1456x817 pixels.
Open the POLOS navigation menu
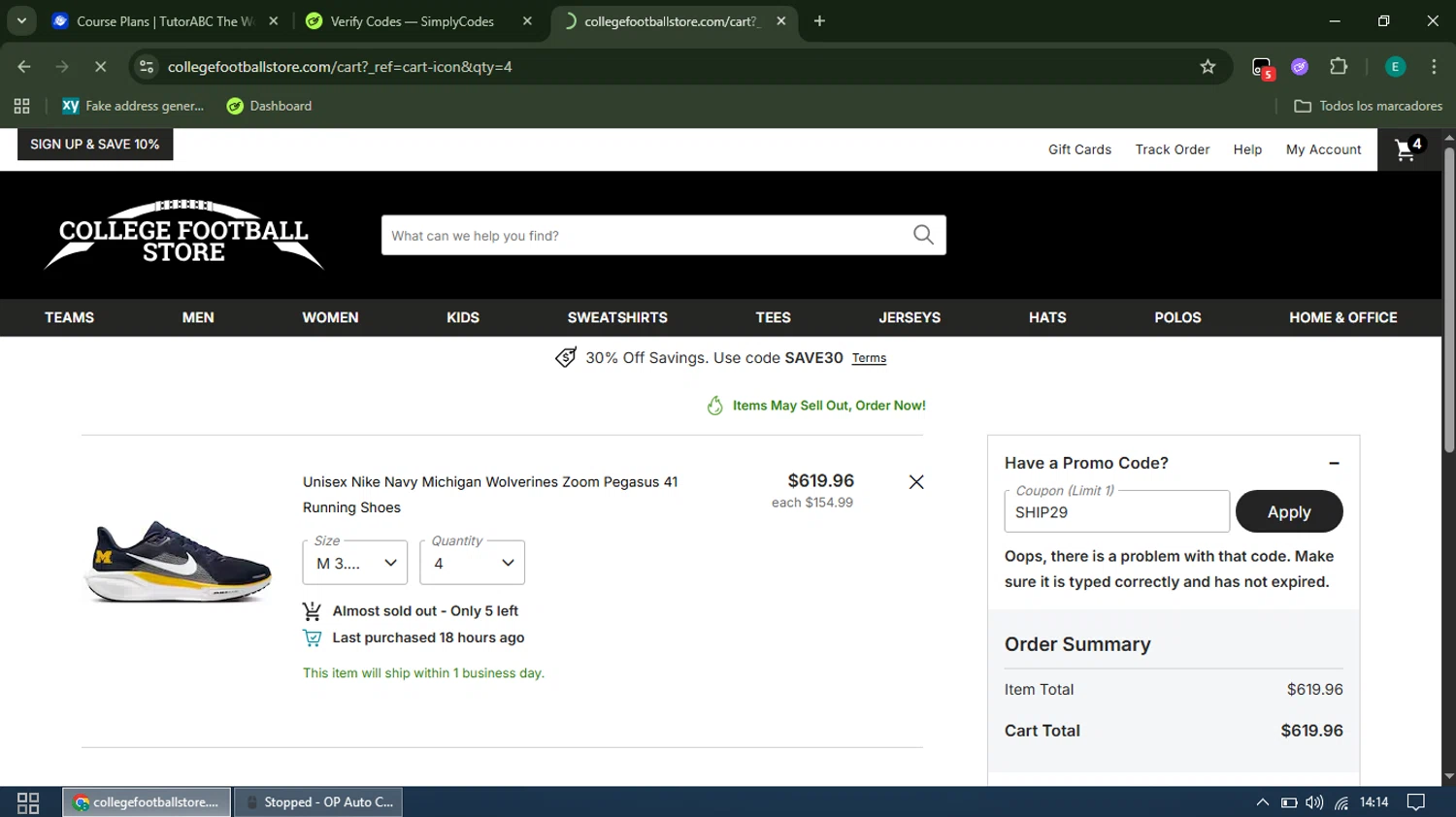[x=1177, y=317]
